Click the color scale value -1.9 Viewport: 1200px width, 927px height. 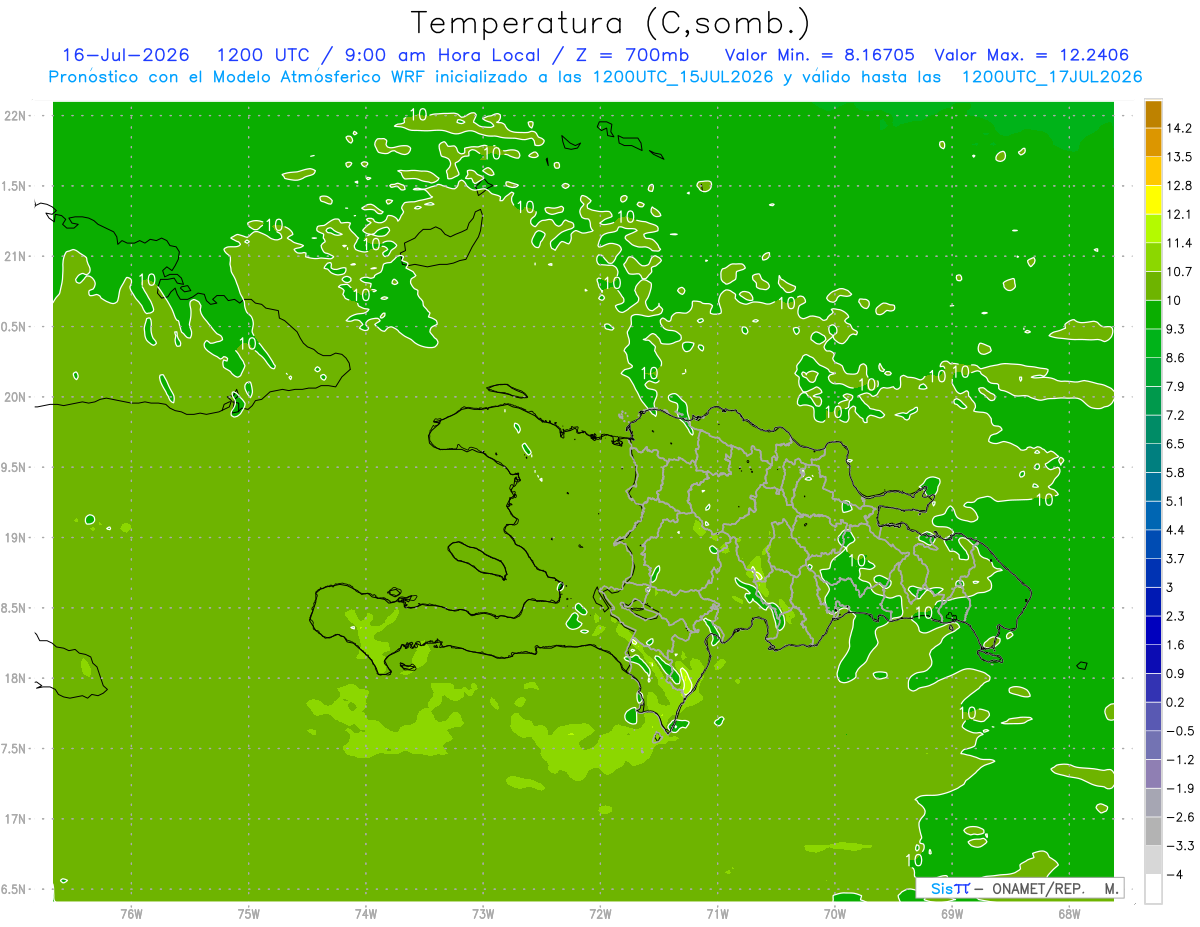tap(1180, 788)
